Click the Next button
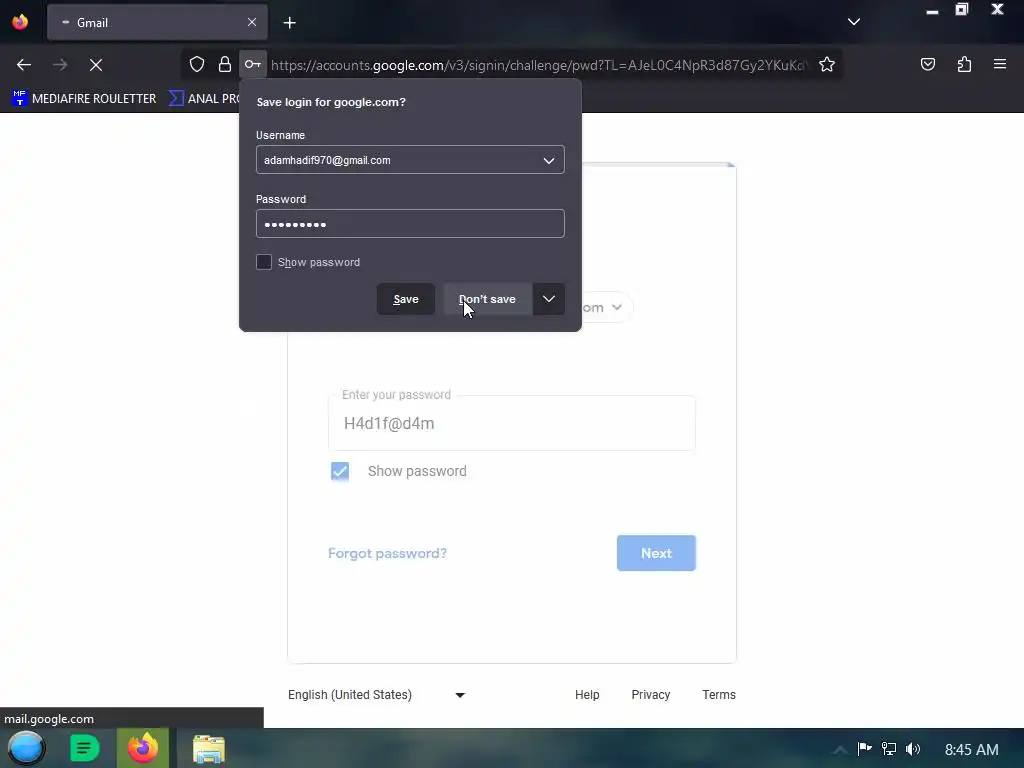Screen dimensions: 1024x768 [656, 553]
